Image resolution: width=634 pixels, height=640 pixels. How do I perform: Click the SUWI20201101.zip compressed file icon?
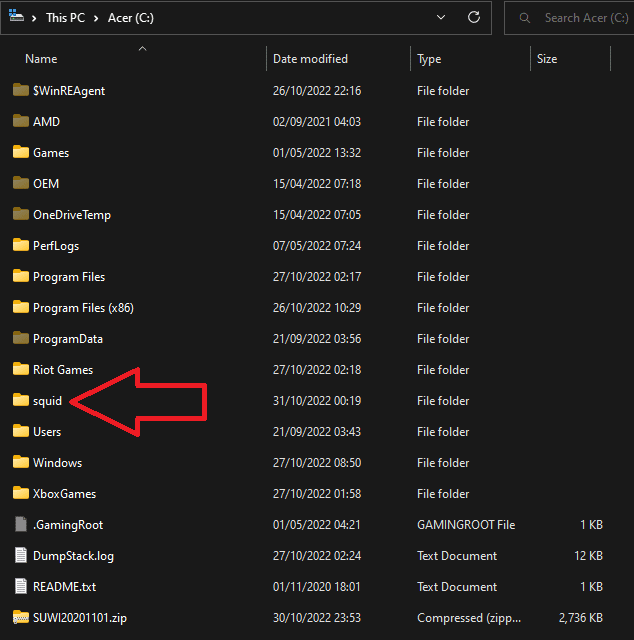(x=21, y=617)
